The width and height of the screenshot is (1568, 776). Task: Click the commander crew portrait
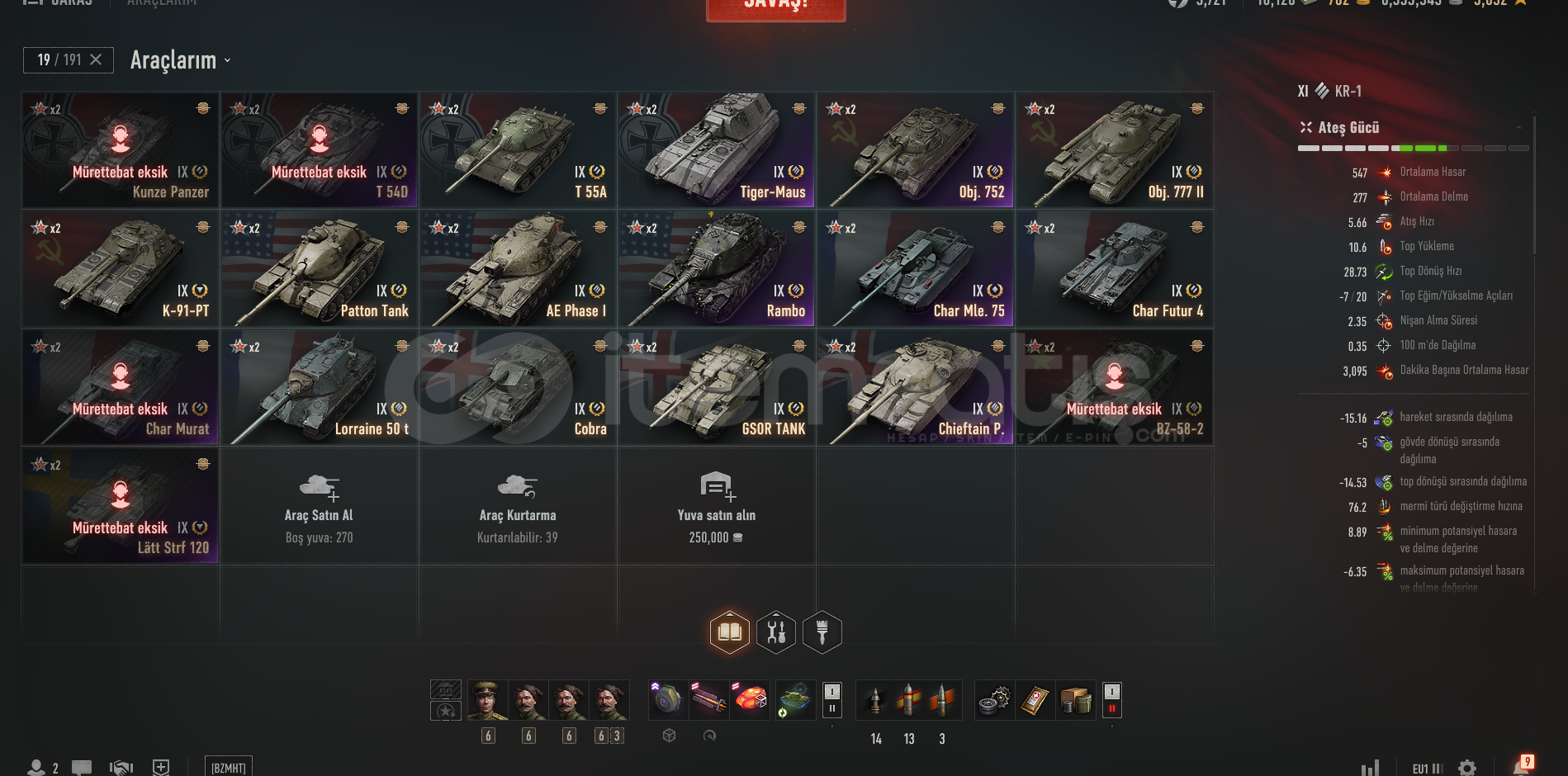487,700
